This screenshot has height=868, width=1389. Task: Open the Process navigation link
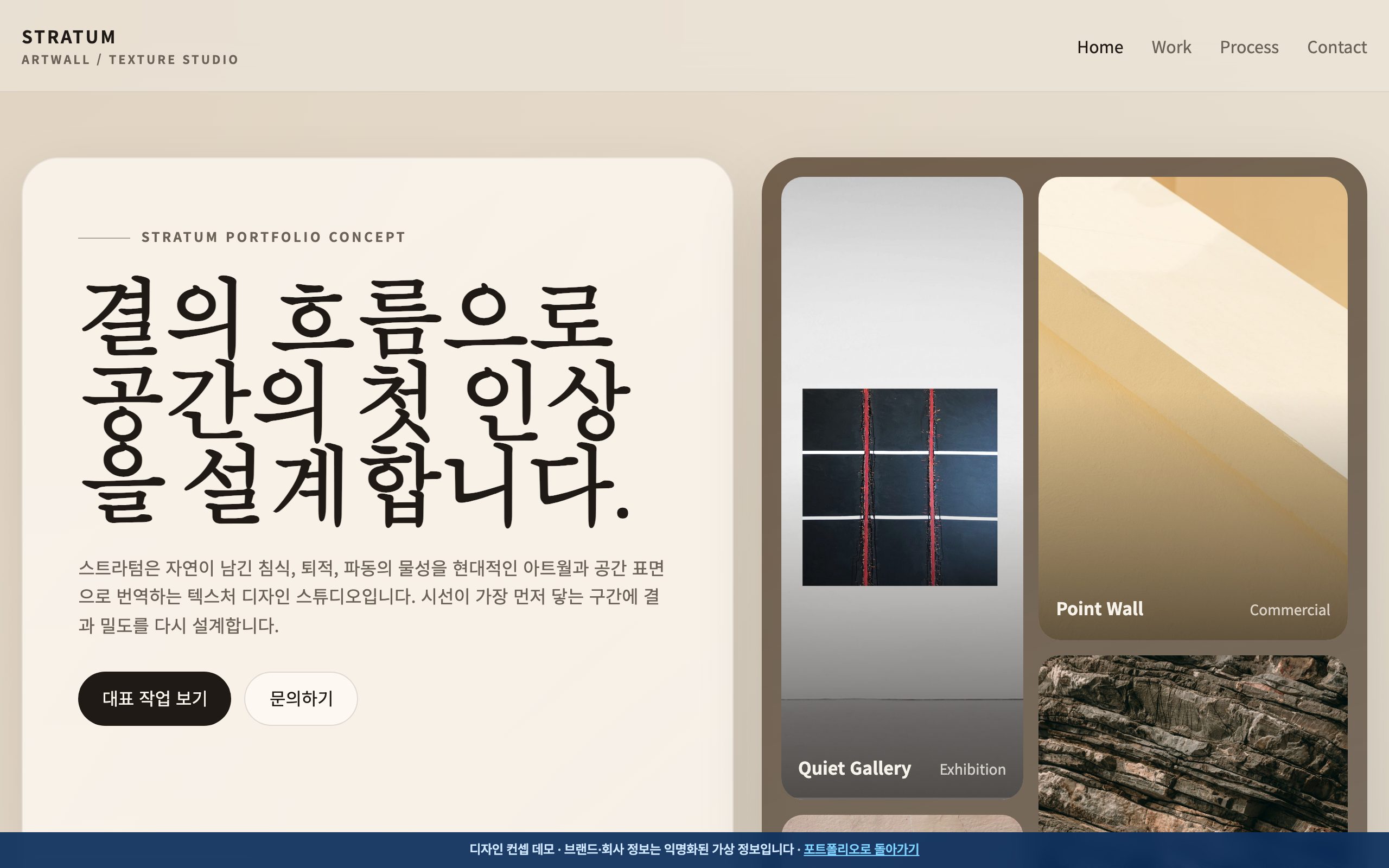[1249, 47]
